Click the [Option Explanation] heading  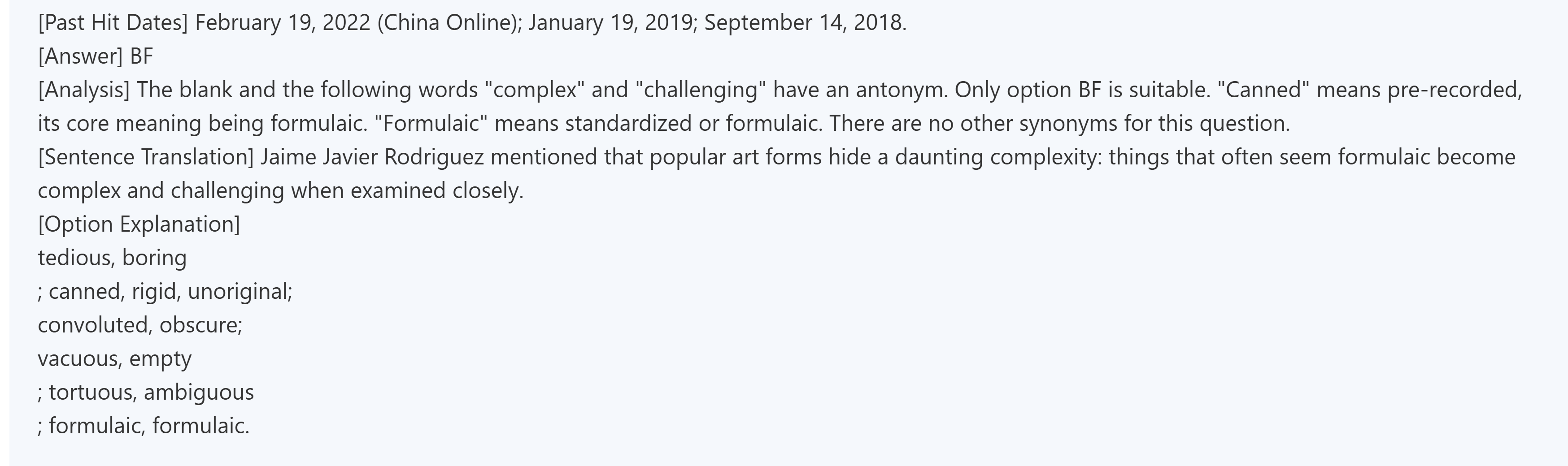(139, 224)
